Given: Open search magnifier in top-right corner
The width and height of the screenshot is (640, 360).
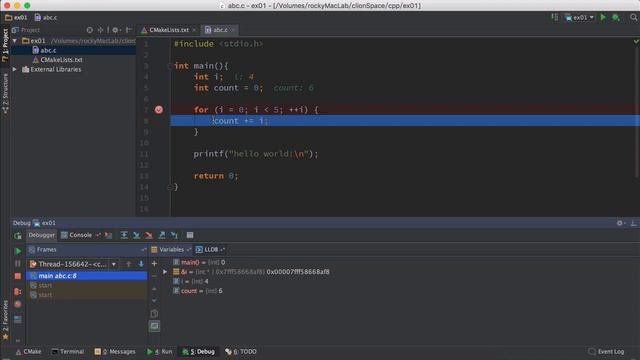Looking at the screenshot, I should pyautogui.click(x=633, y=17).
